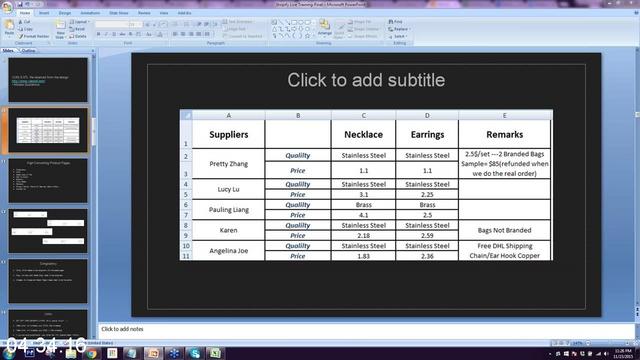Image resolution: width=640 pixels, height=360 pixels.
Task: Switch to the View ribbon tab
Action: [x=164, y=13]
